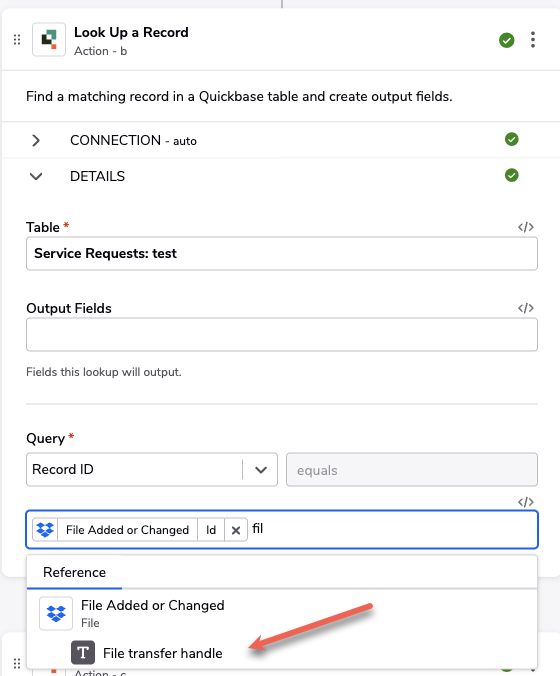The height and width of the screenshot is (676, 560).
Task: Collapse the DETAILS section chevron
Action: click(36, 176)
